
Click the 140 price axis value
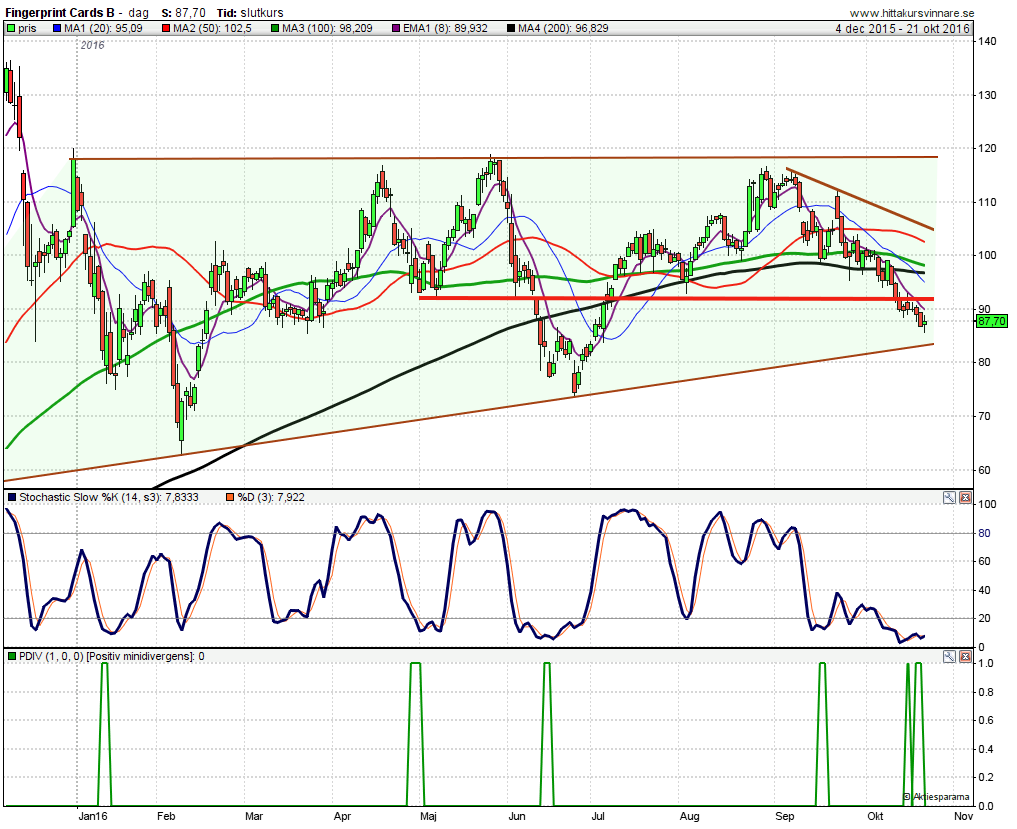click(988, 41)
